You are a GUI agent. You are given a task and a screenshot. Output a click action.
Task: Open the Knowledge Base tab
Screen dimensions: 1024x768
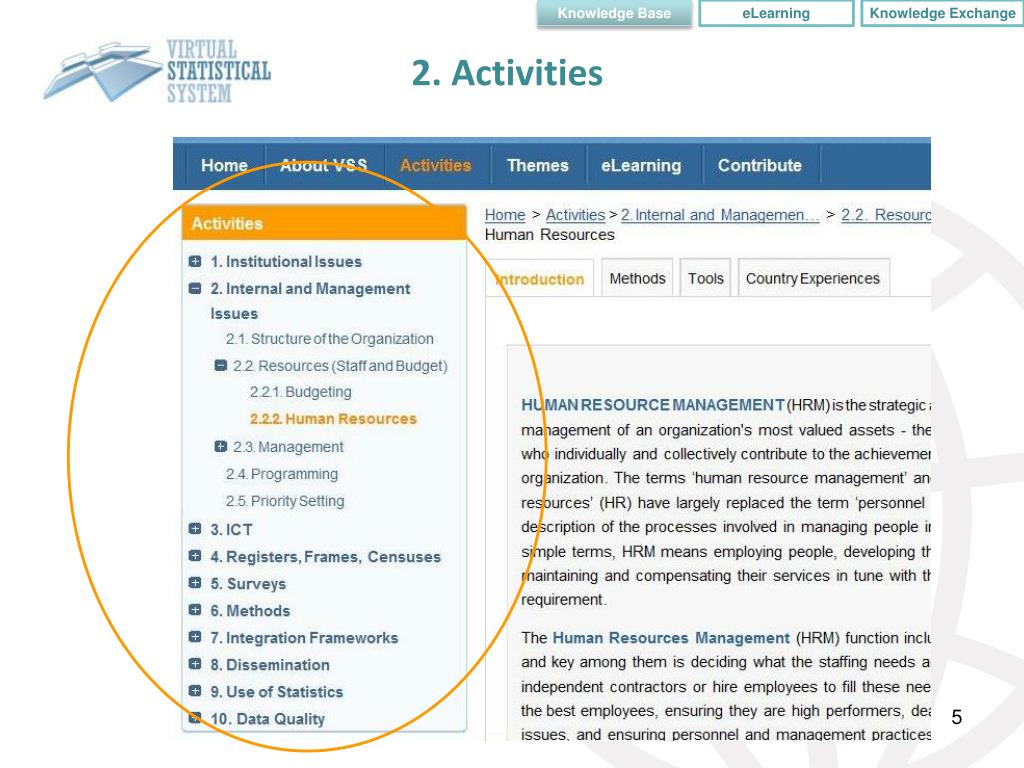[x=614, y=13]
